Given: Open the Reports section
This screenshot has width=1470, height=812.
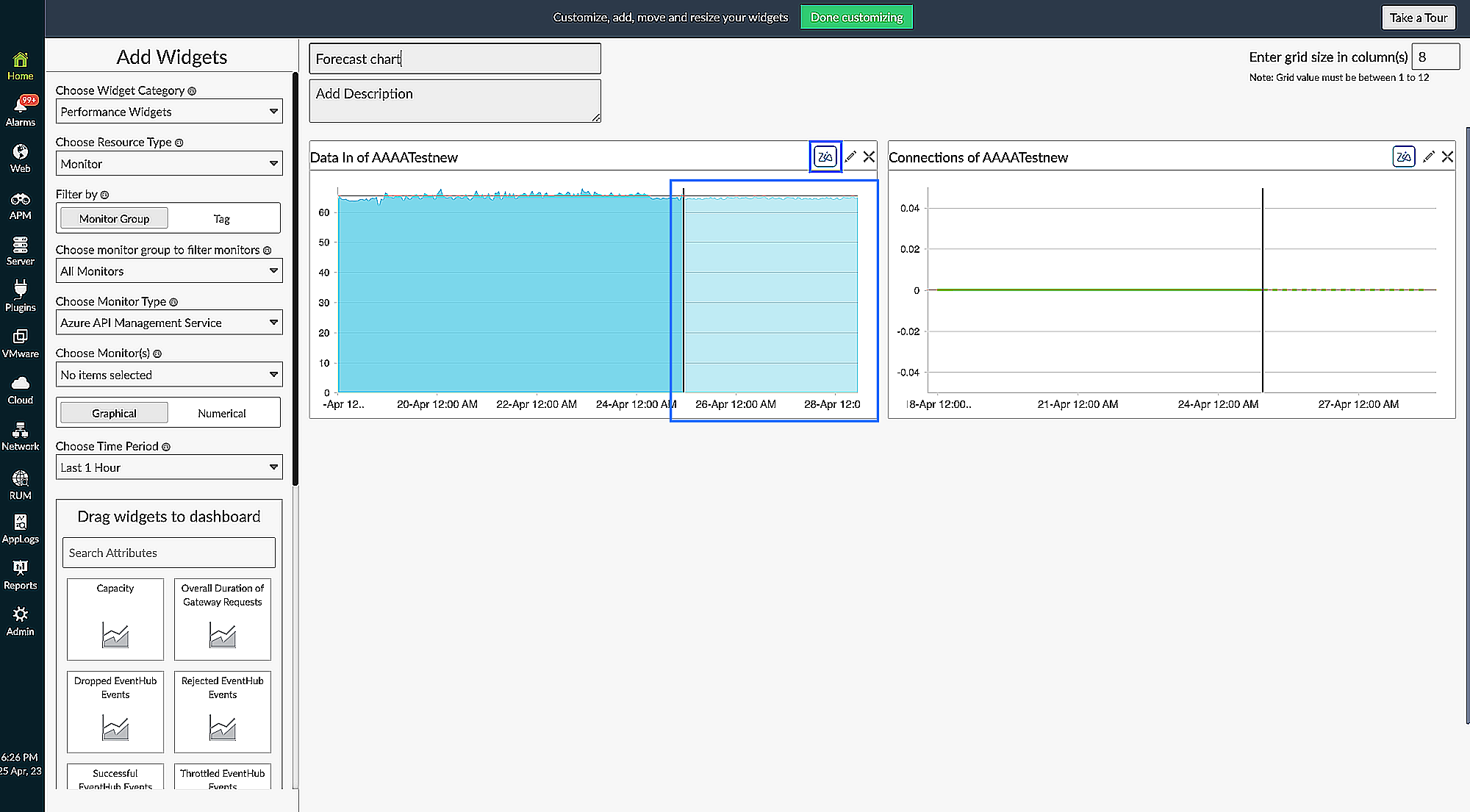Looking at the screenshot, I should pos(21,574).
